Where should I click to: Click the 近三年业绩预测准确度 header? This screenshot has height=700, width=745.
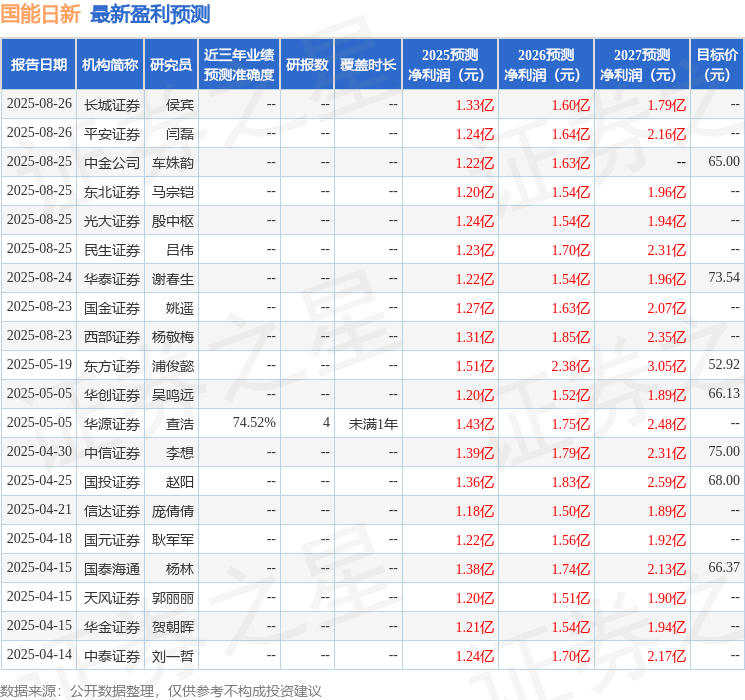pyautogui.click(x=239, y=65)
